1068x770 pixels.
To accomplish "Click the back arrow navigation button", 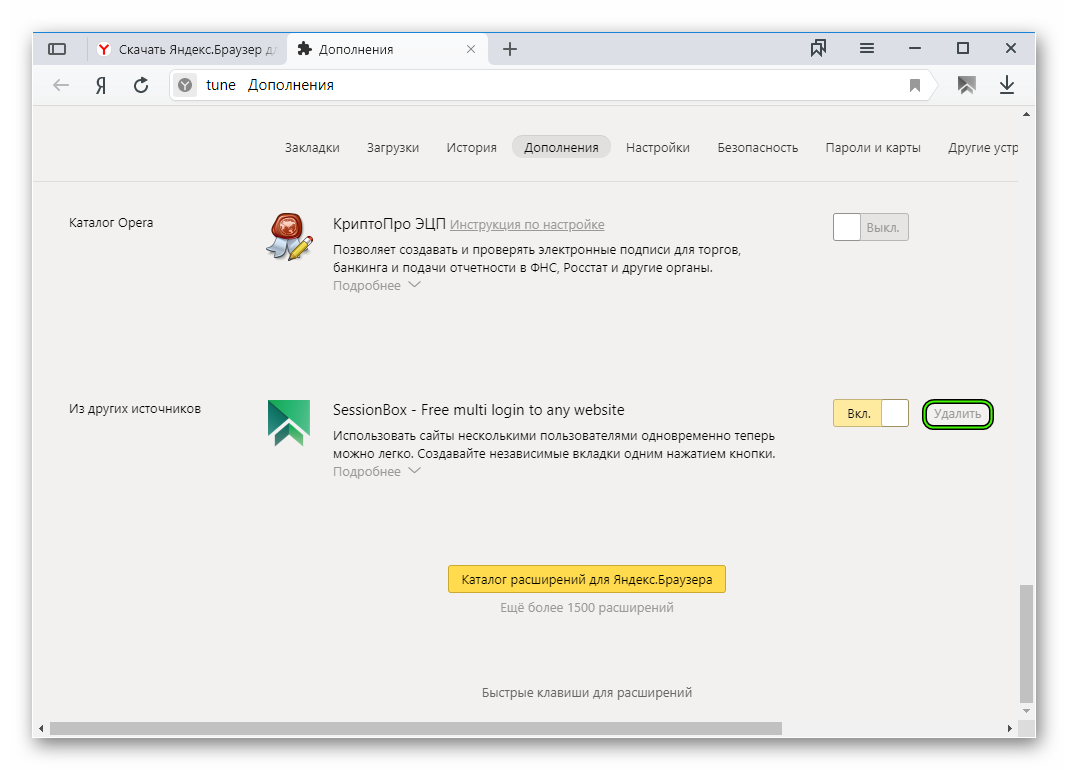I will point(61,85).
